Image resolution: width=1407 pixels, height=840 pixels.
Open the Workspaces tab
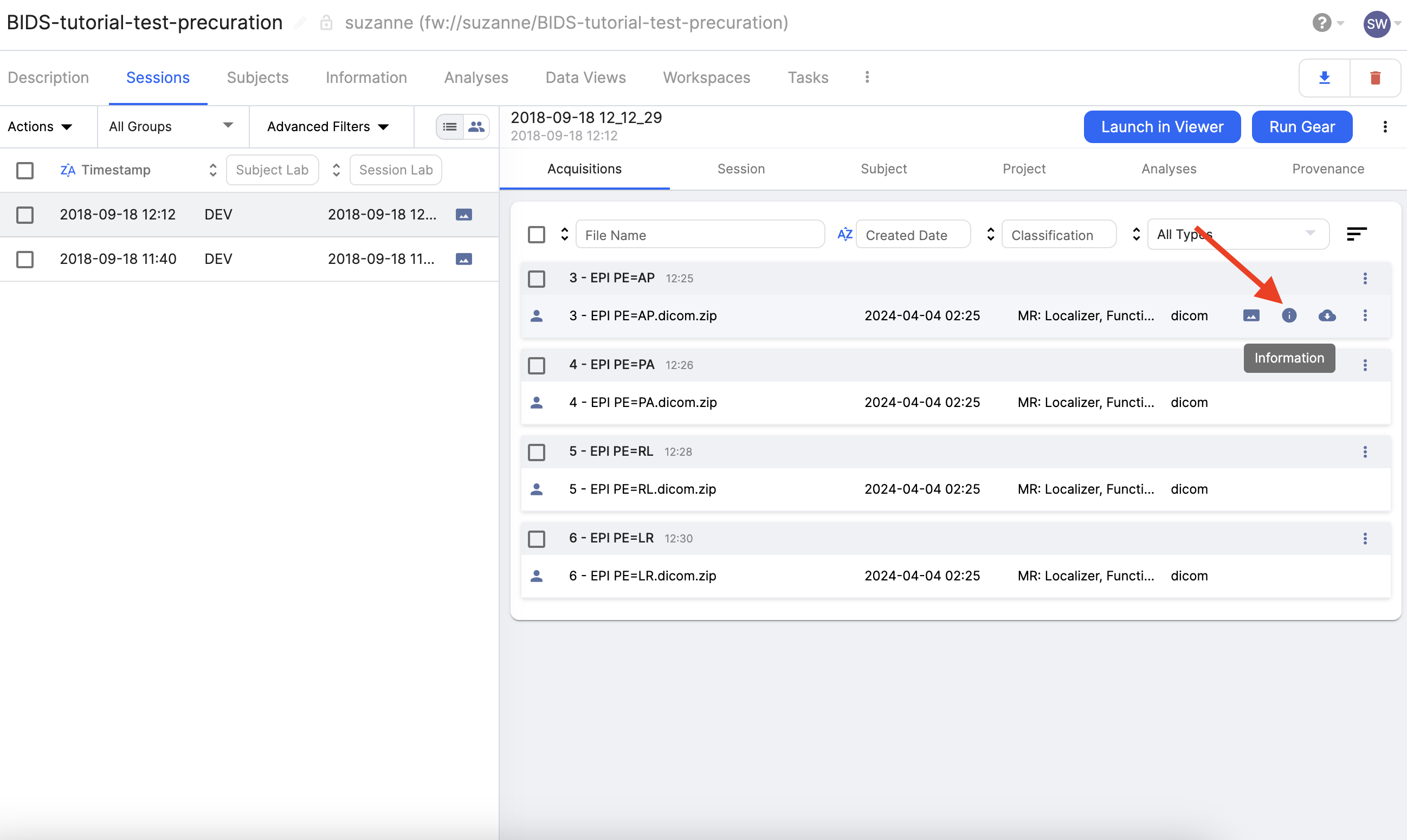pos(706,77)
